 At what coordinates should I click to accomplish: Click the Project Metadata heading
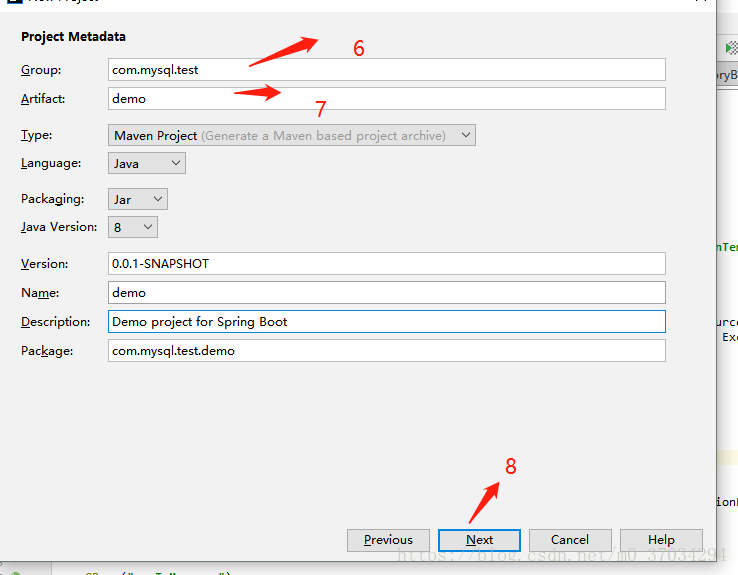tap(73, 37)
